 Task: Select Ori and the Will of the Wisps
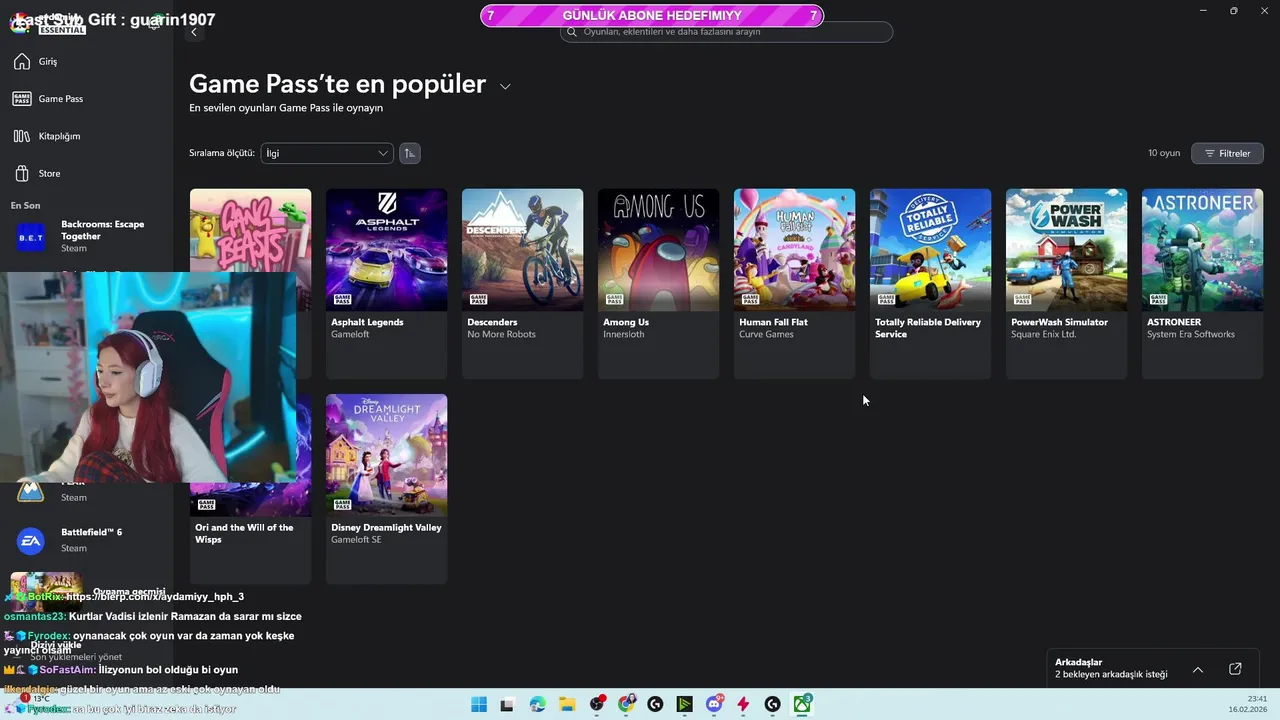(x=244, y=533)
